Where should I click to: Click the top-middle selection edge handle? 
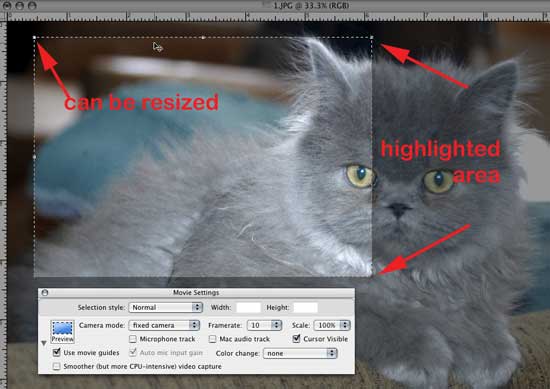pyautogui.click(x=203, y=37)
